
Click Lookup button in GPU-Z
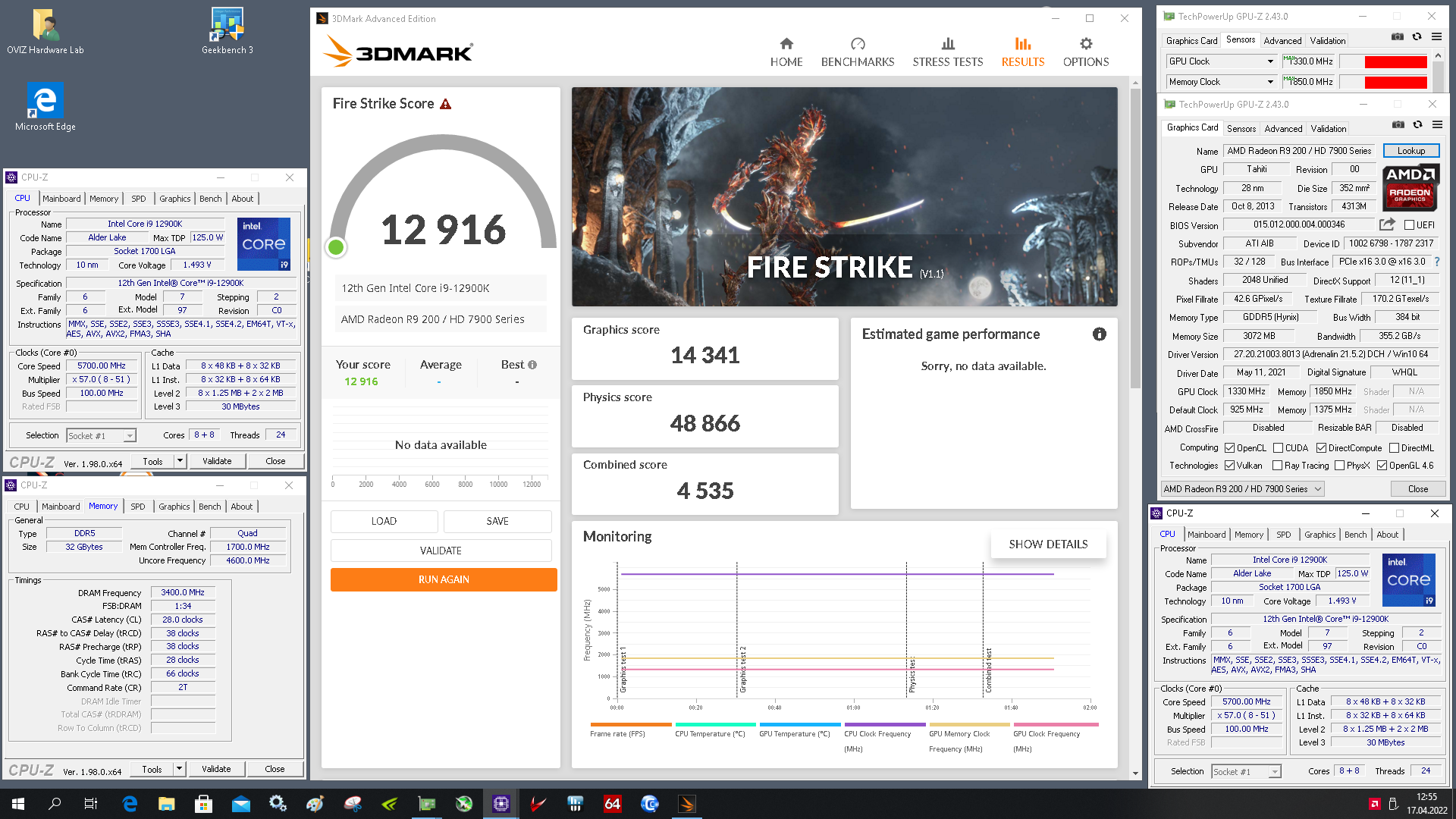point(1411,151)
